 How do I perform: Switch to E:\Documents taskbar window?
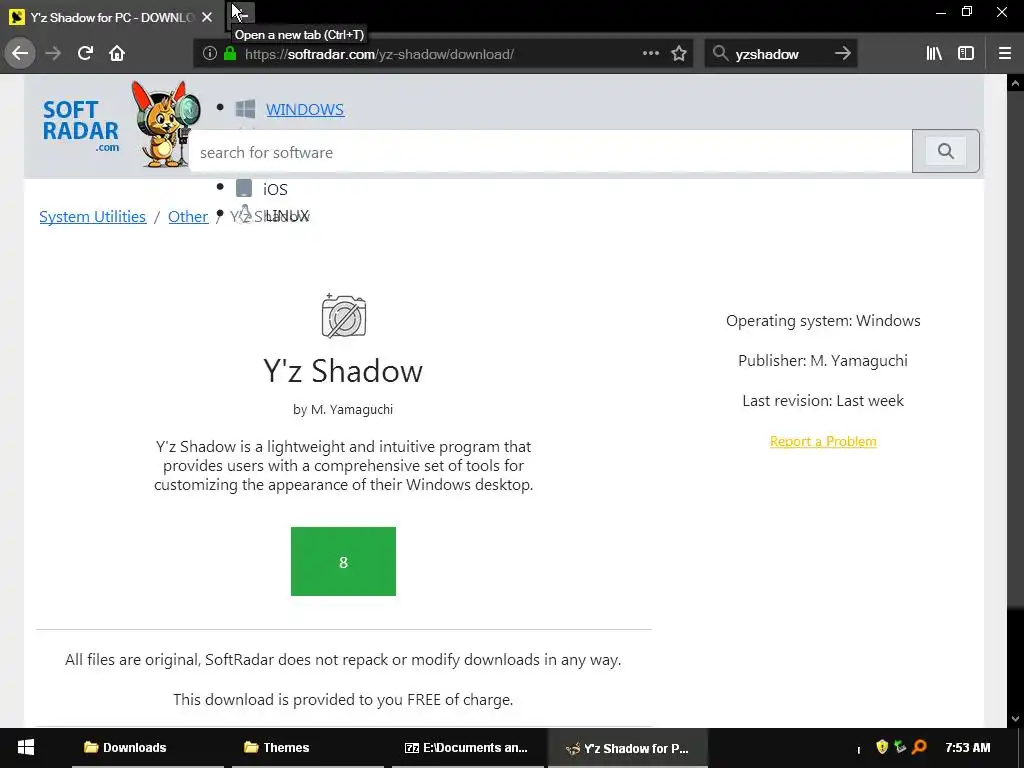[468, 748]
